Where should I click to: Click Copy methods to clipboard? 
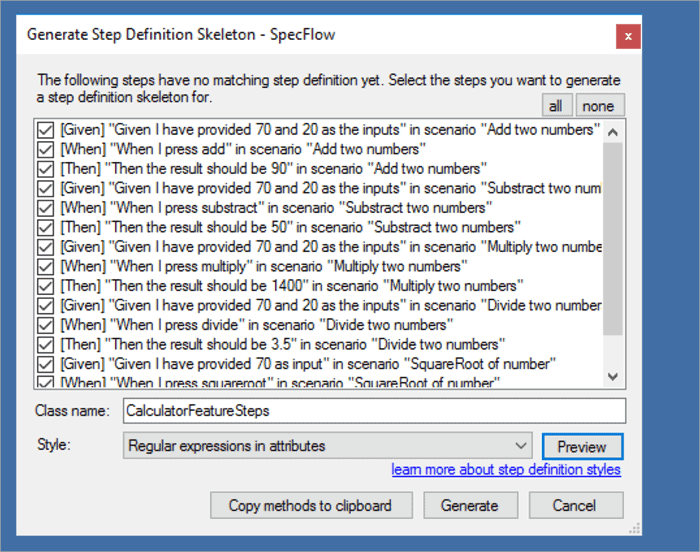[x=311, y=506]
